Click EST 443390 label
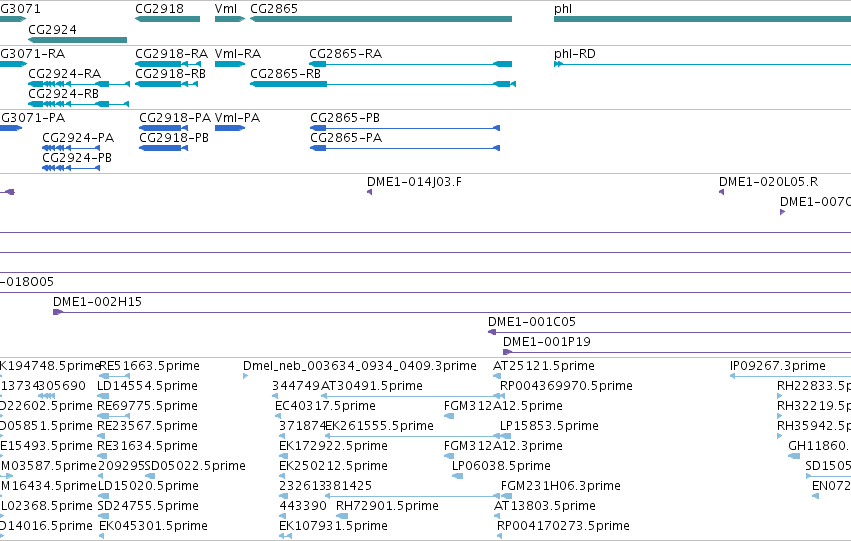The width and height of the screenshot is (851, 541). point(303,506)
